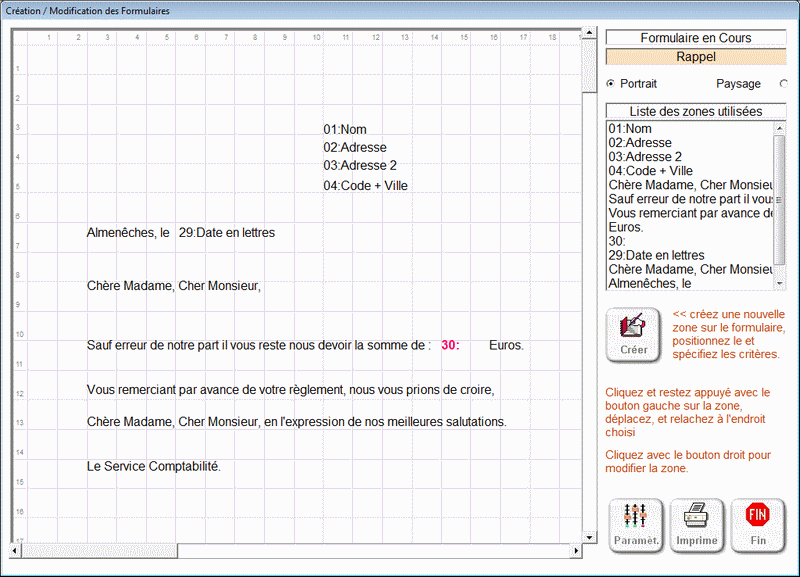Click the 'Vous remerciant par avance' zone on the form
Image resolution: width=800 pixels, height=577 pixels.
tap(291, 390)
